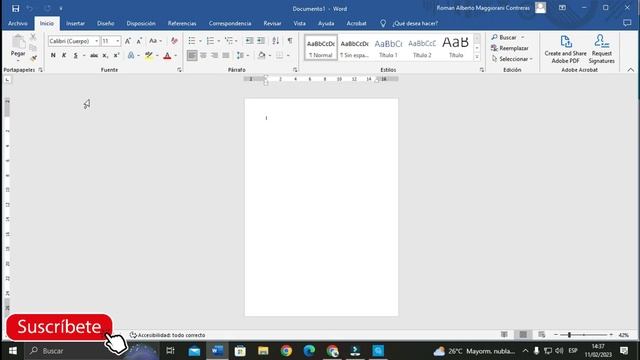Switch to the Insertar tab
Screen dimensions: 640x360
(x=76, y=24)
